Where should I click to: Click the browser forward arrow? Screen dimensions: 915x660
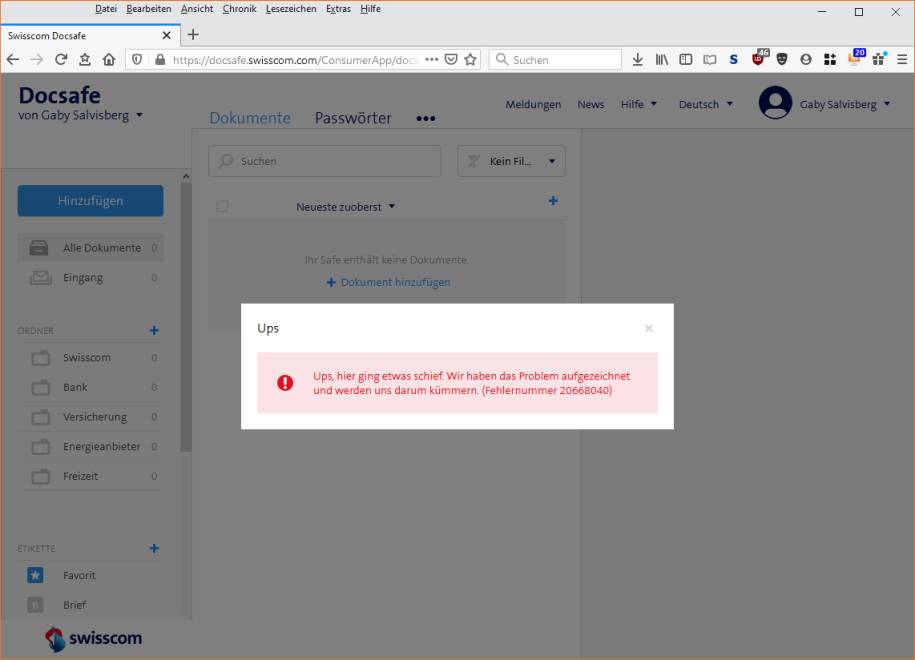(x=37, y=60)
